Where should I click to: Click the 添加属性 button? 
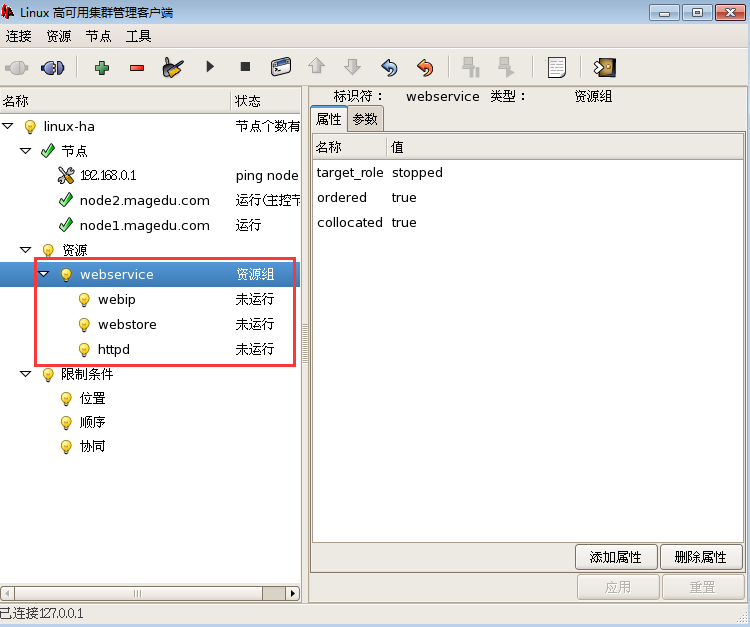615,556
